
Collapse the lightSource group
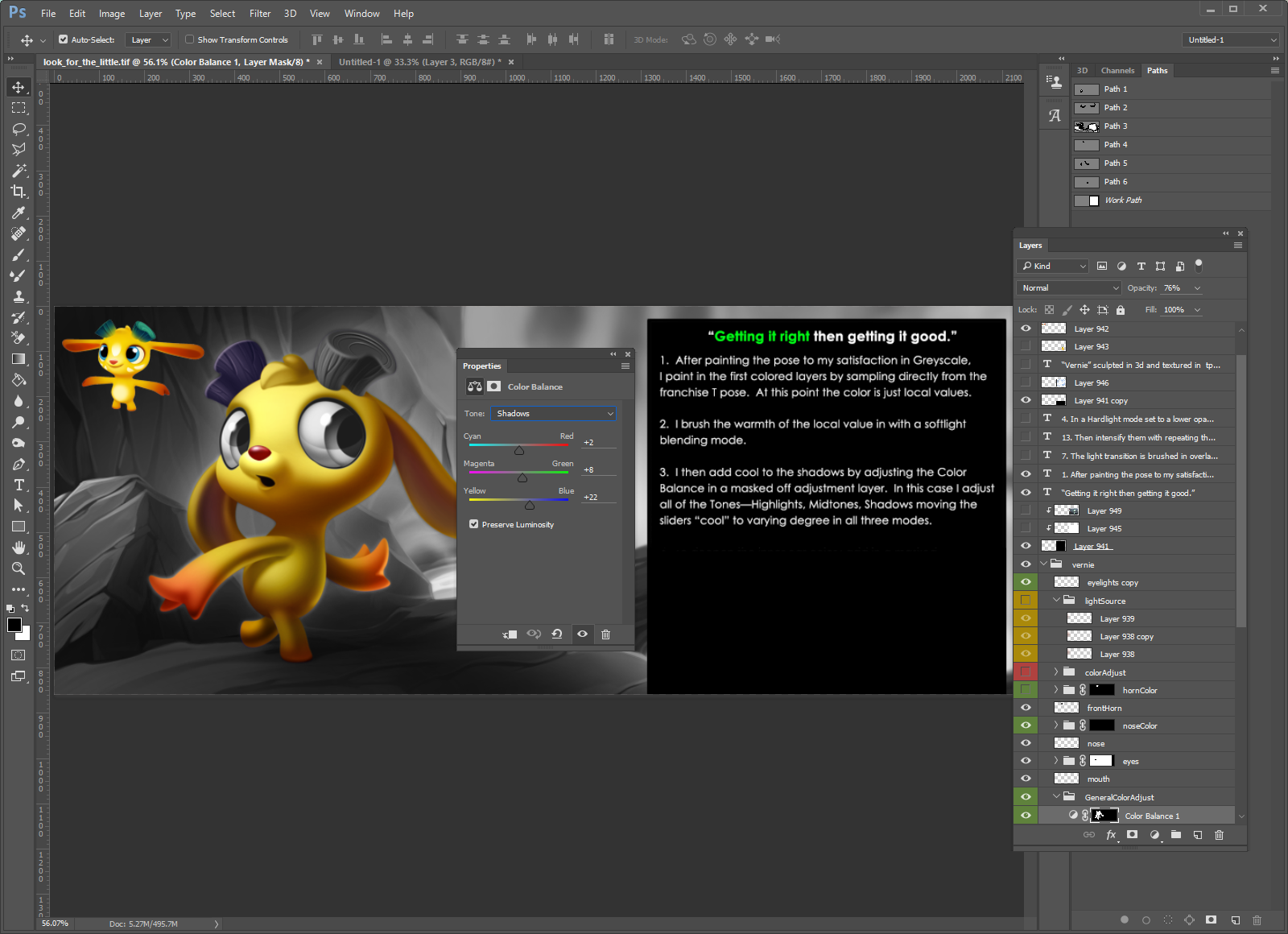point(1056,601)
